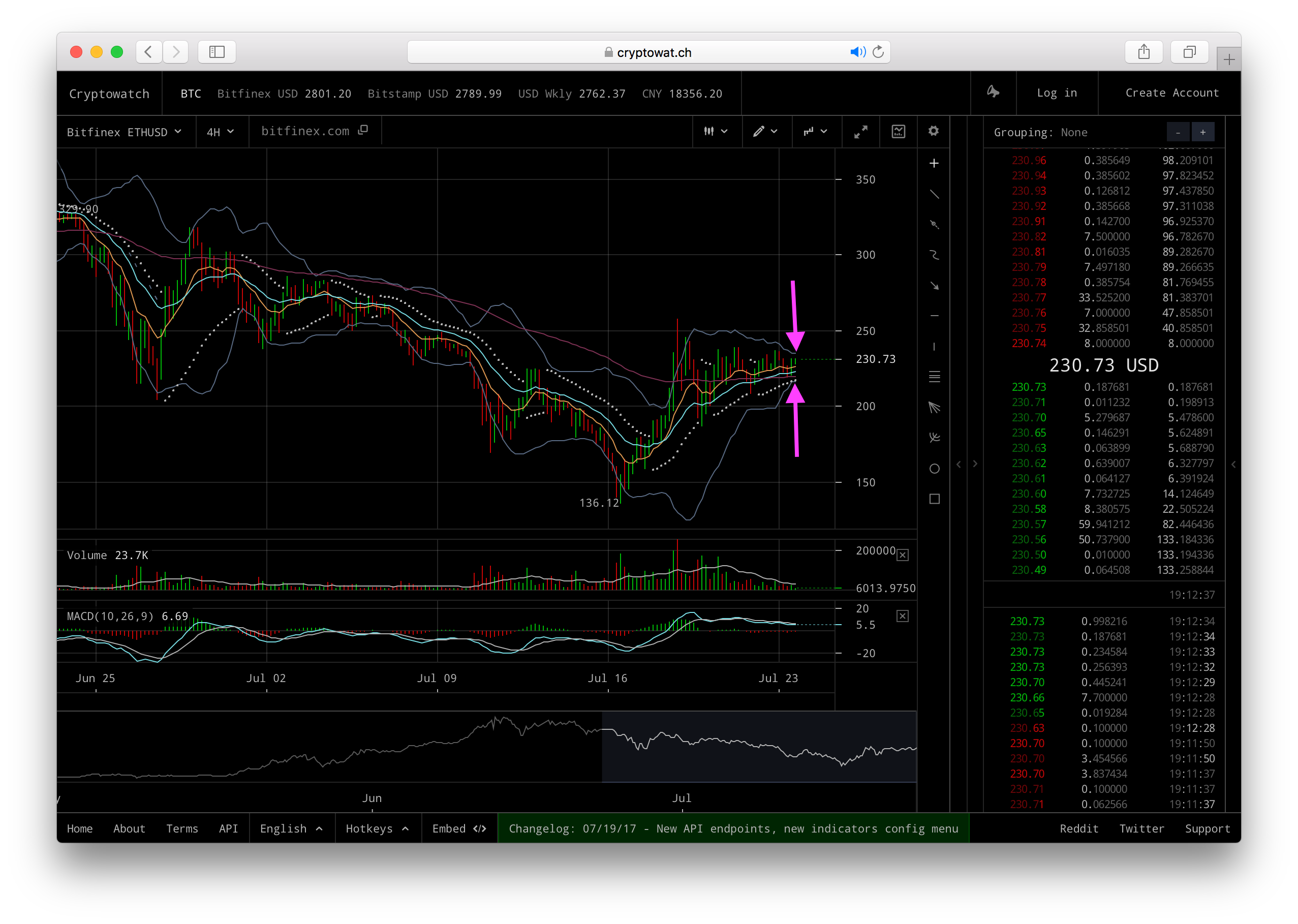Show all Safari tabs overview

point(1189,52)
